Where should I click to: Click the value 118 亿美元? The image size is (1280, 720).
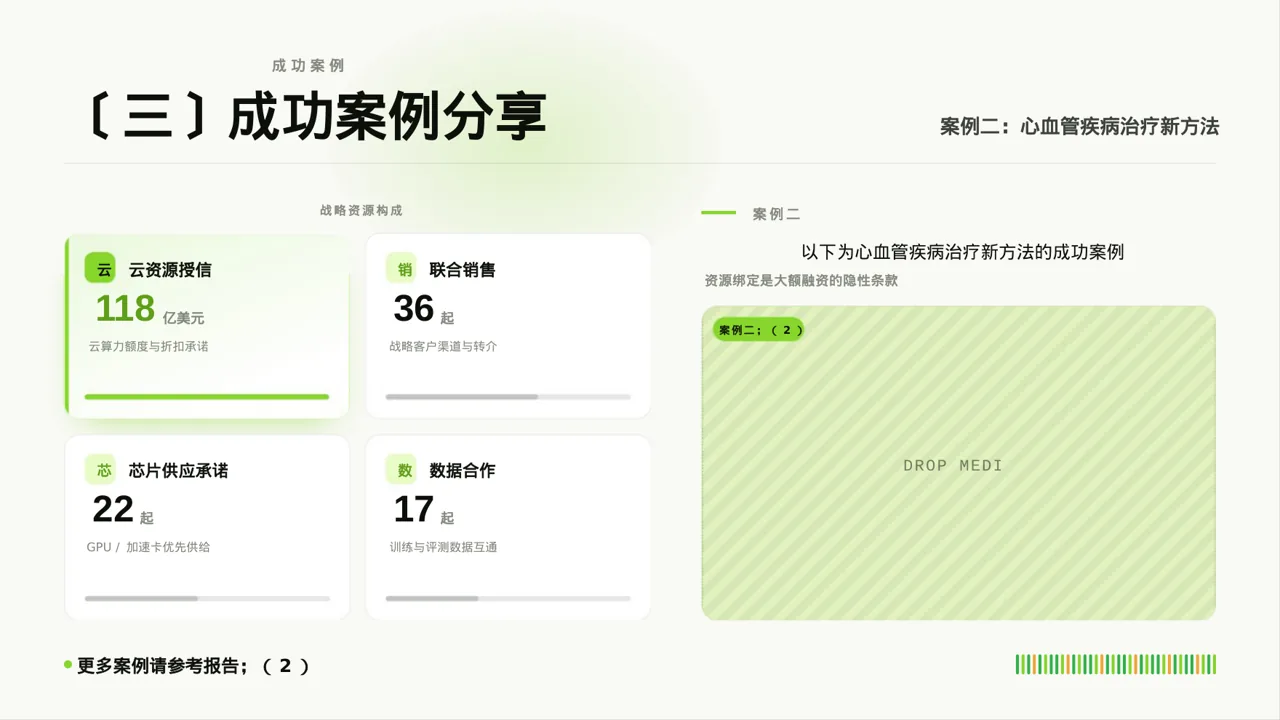point(149,309)
